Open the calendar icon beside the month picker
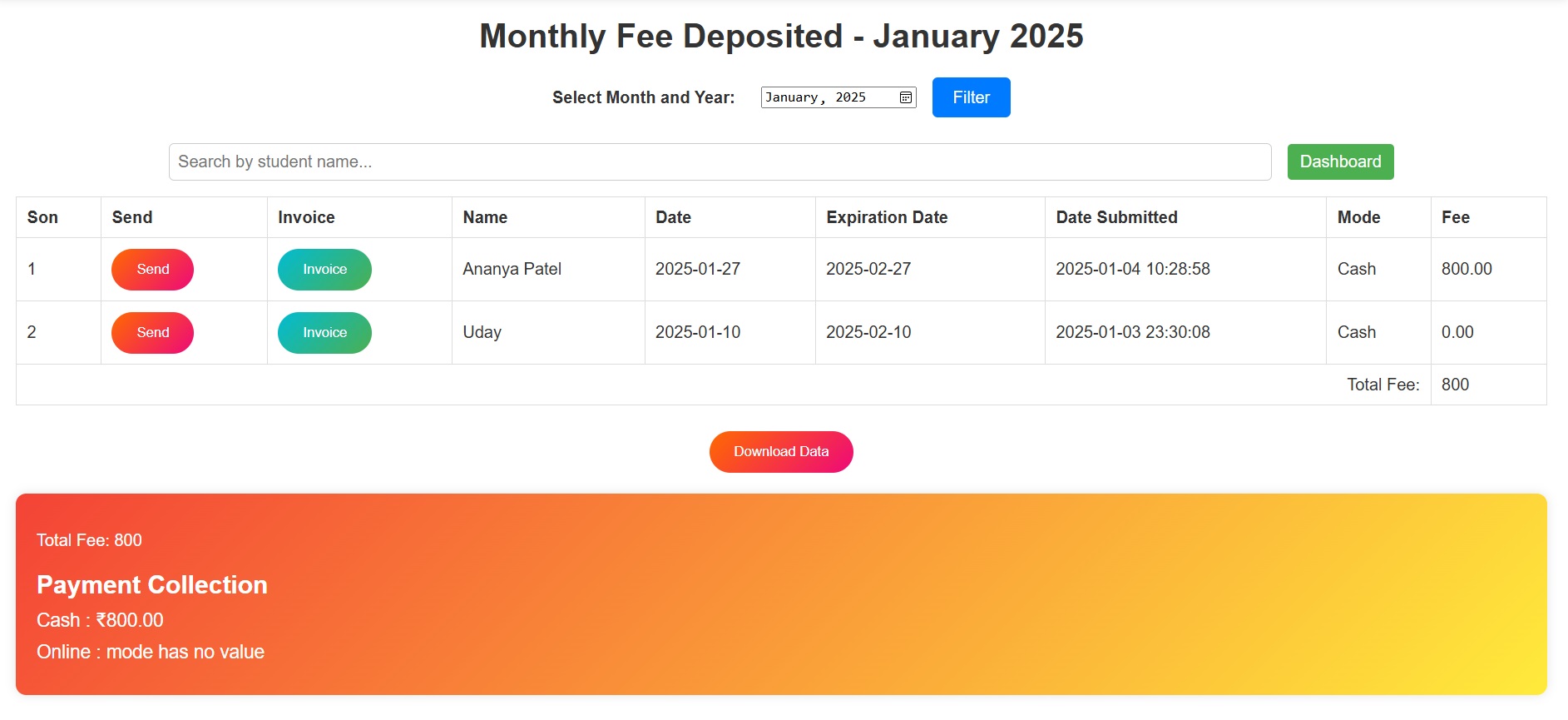1568x720 pixels. [904, 97]
